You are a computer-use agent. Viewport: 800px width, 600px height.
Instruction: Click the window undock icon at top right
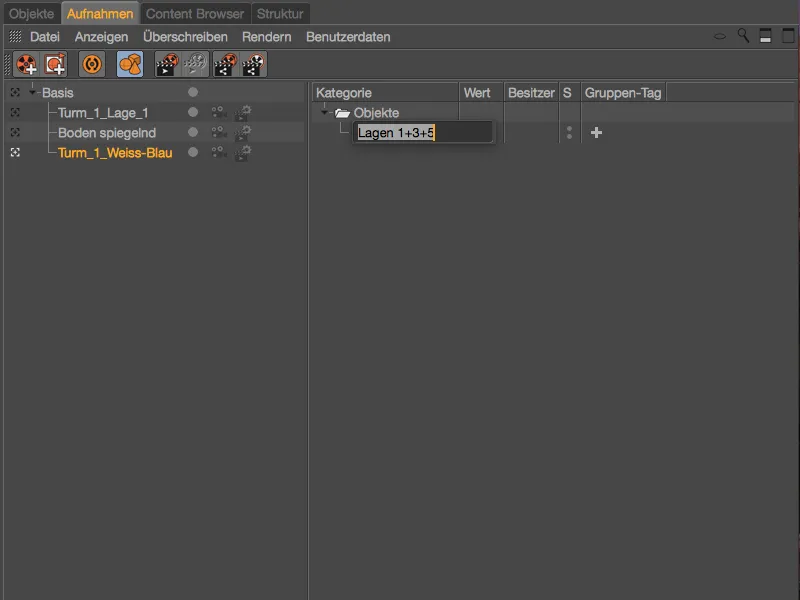[788, 36]
